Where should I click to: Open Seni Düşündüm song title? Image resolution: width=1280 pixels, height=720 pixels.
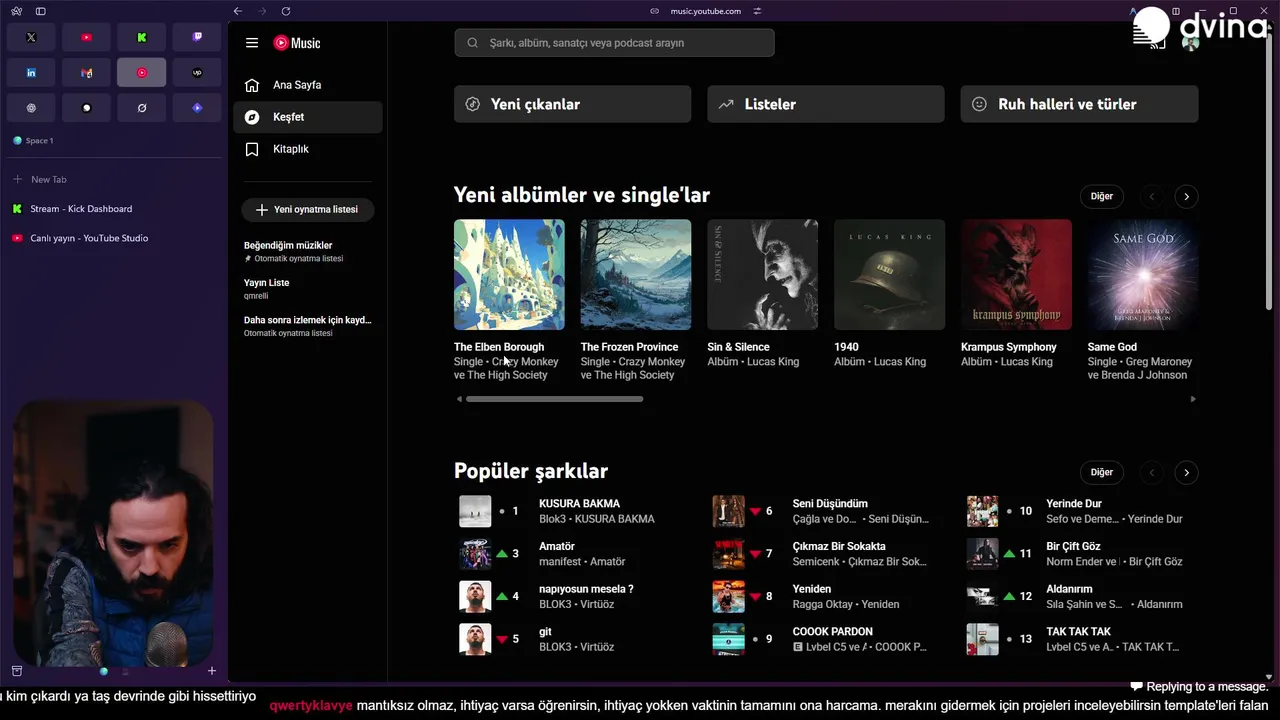click(x=830, y=504)
